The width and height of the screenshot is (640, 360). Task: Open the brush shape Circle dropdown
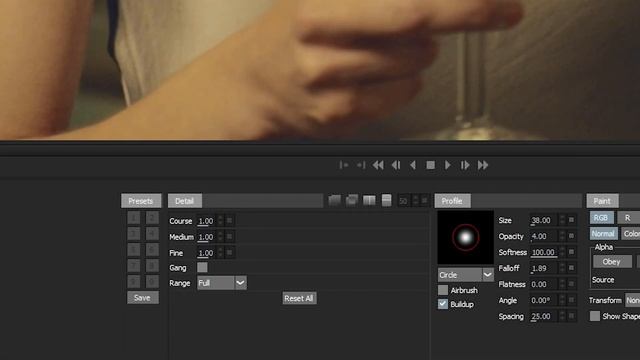tap(465, 275)
